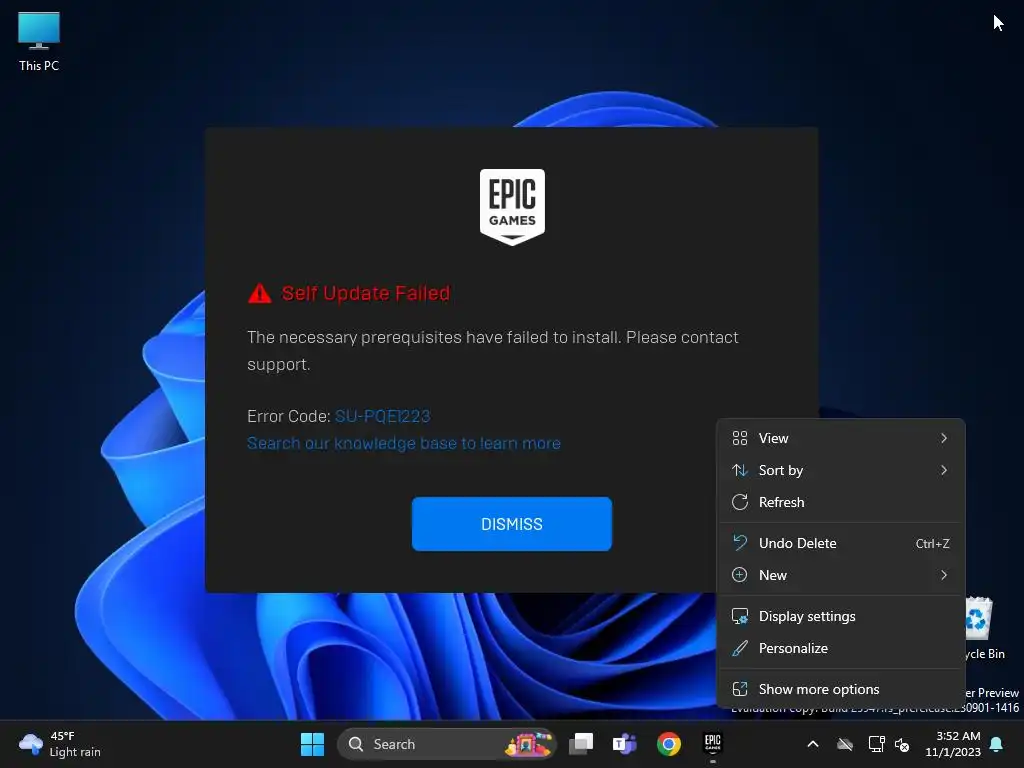The image size is (1024, 768).
Task: Click the Show more options icon
Action: point(739,689)
